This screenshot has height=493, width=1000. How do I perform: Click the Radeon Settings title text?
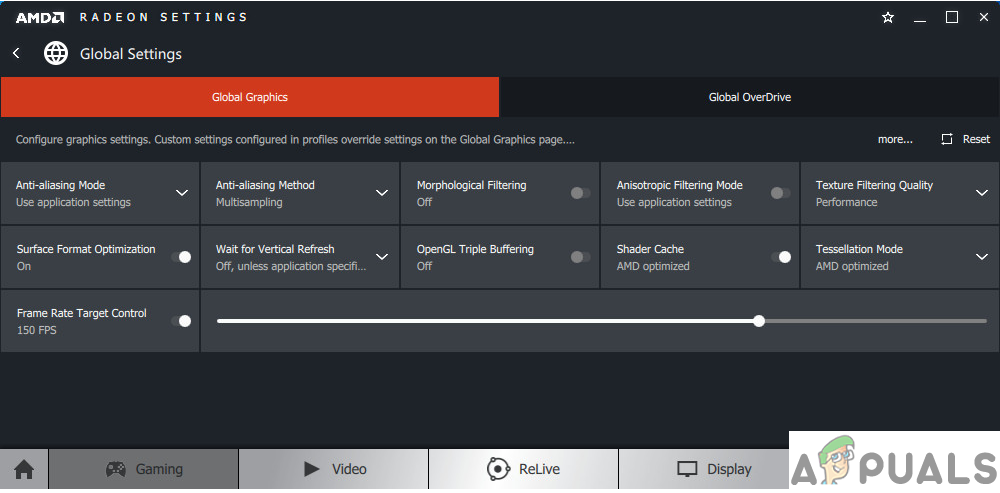coord(163,17)
